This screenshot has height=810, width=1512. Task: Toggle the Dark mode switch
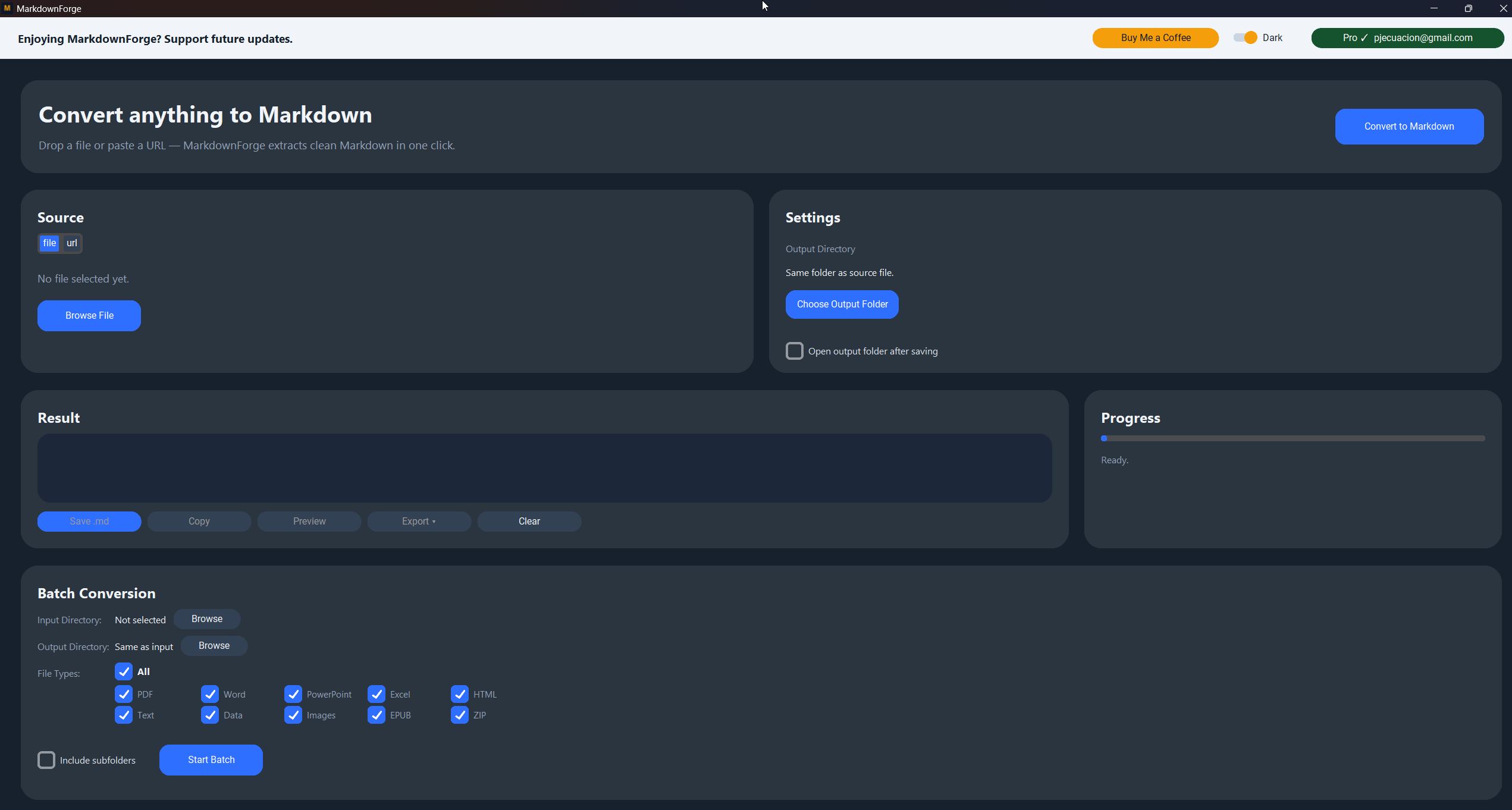coord(1245,37)
